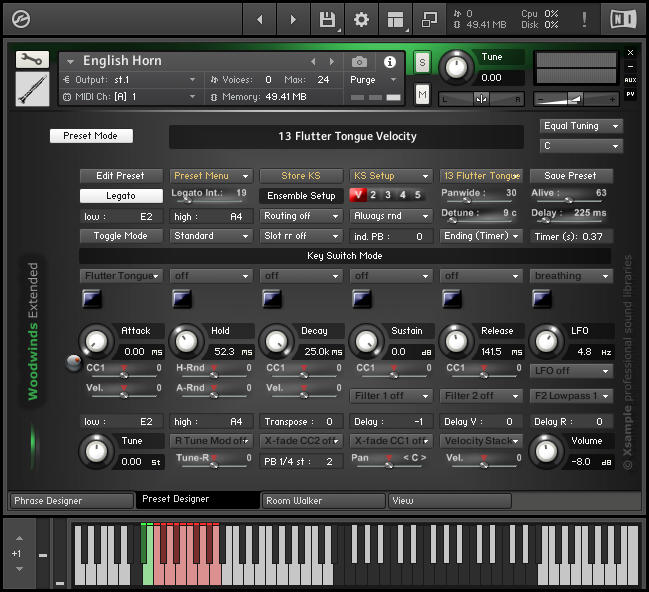Click the small red ball icon near Attack
Image resolution: width=649 pixels, height=592 pixels.
74,363
